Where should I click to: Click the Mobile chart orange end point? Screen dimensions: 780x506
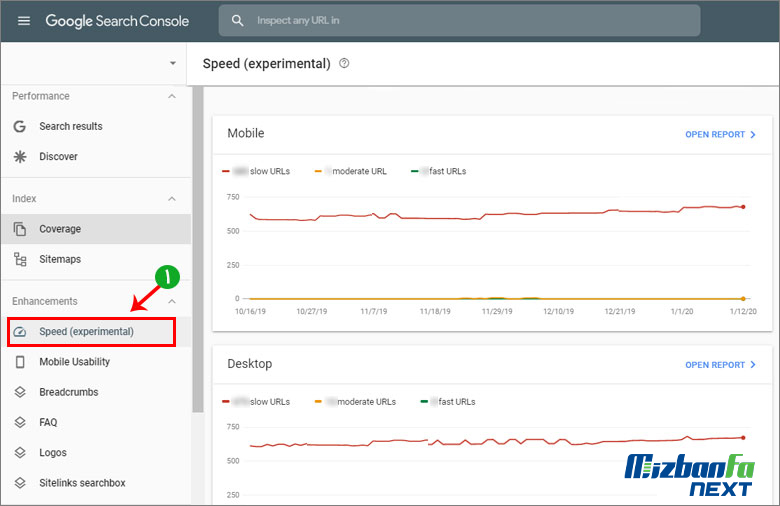pyautogui.click(x=743, y=299)
